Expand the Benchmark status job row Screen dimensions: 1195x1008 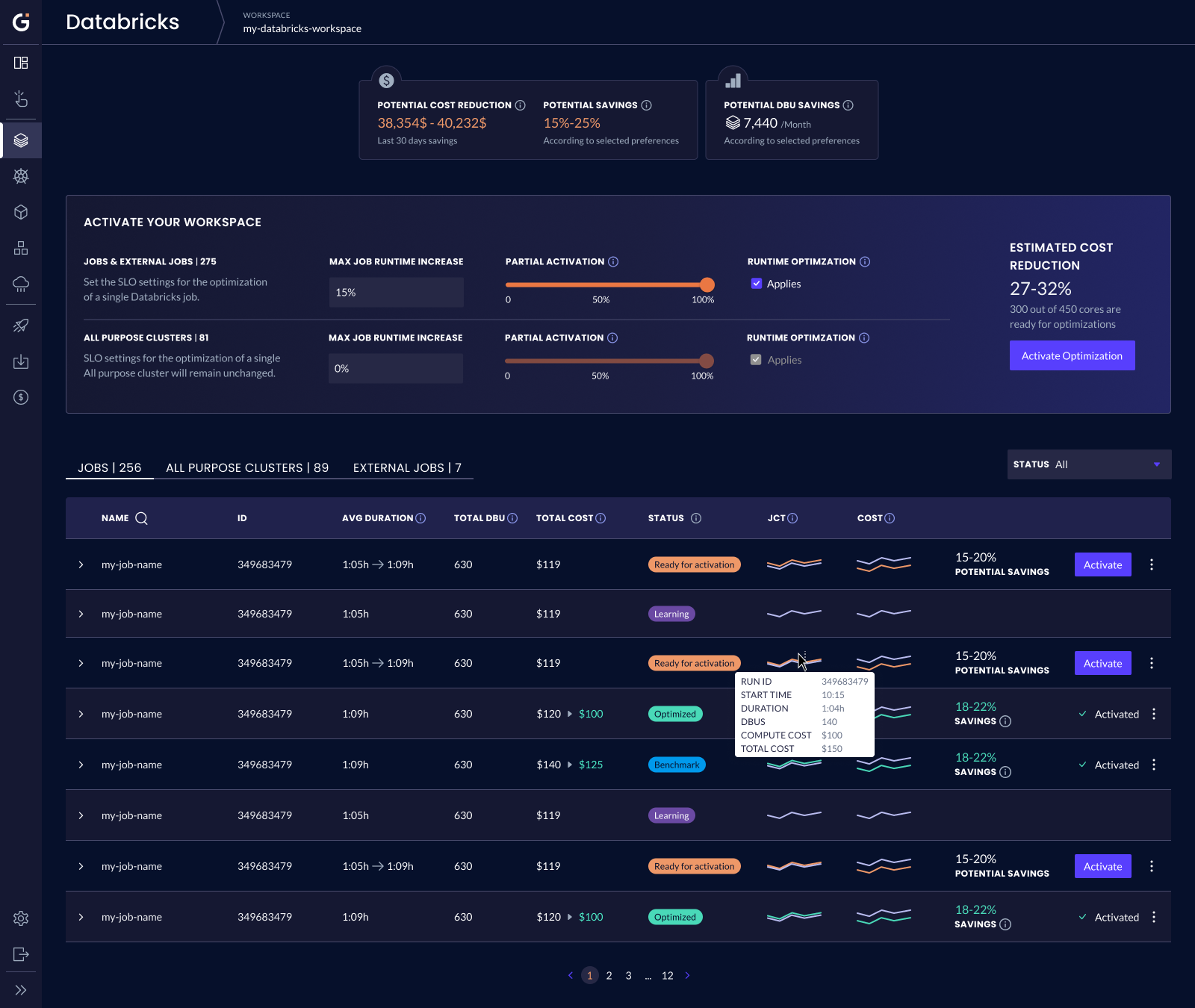click(81, 765)
